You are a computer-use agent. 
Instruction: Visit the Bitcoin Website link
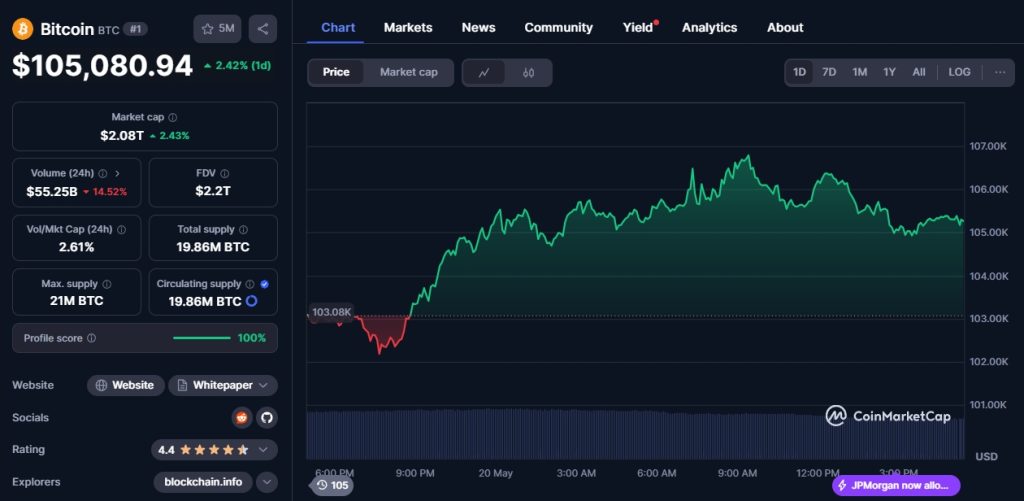[x=125, y=385]
